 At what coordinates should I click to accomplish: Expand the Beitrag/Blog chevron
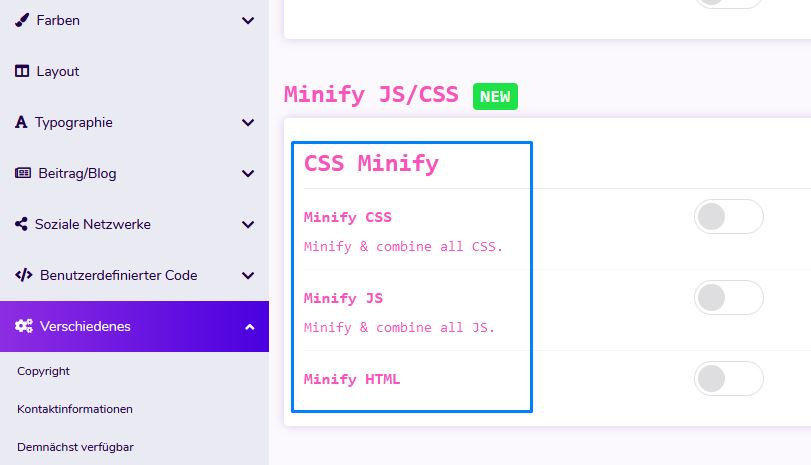point(248,173)
